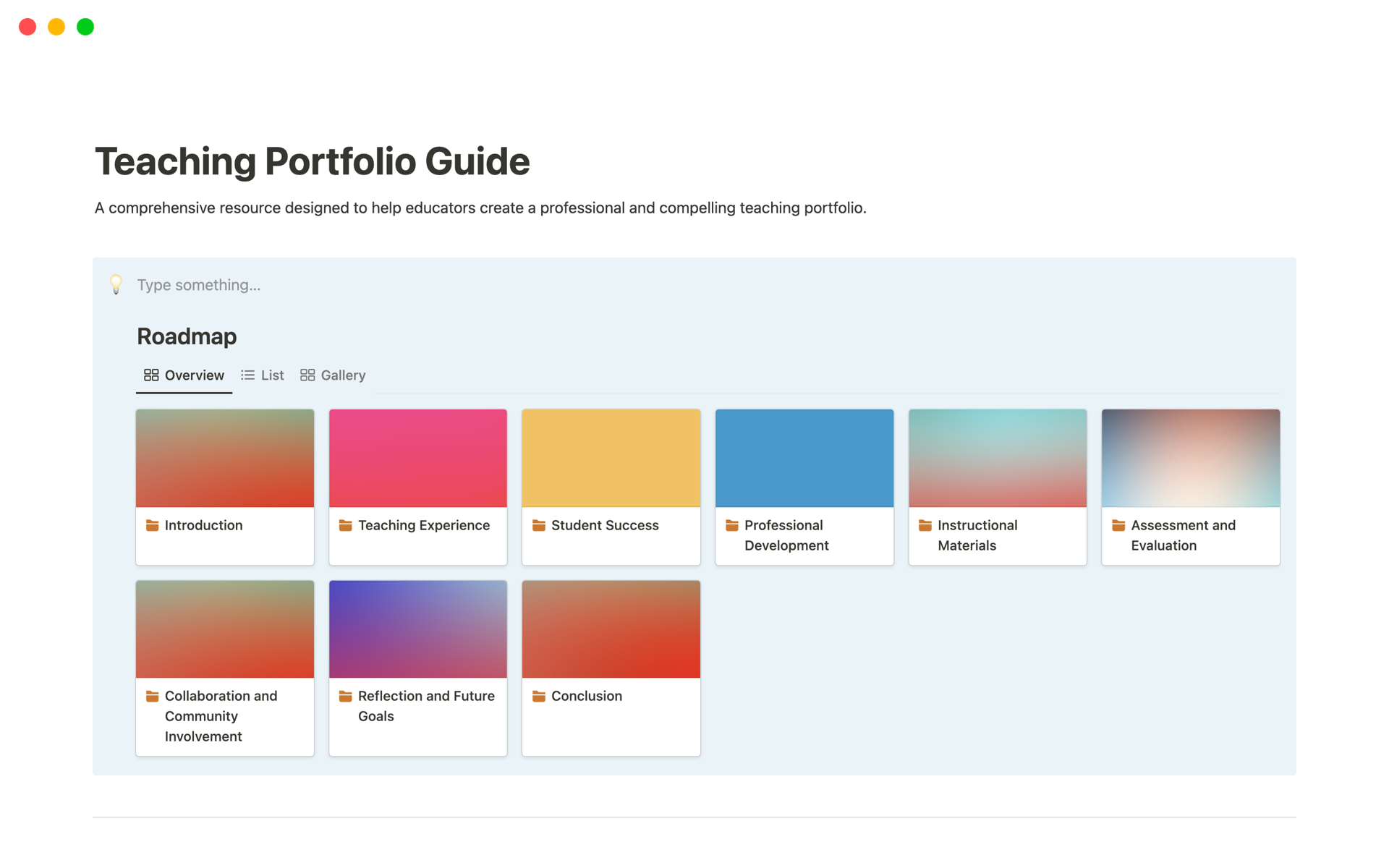
Task: Open the Collaboration and Community Involvement page
Action: 221,715
